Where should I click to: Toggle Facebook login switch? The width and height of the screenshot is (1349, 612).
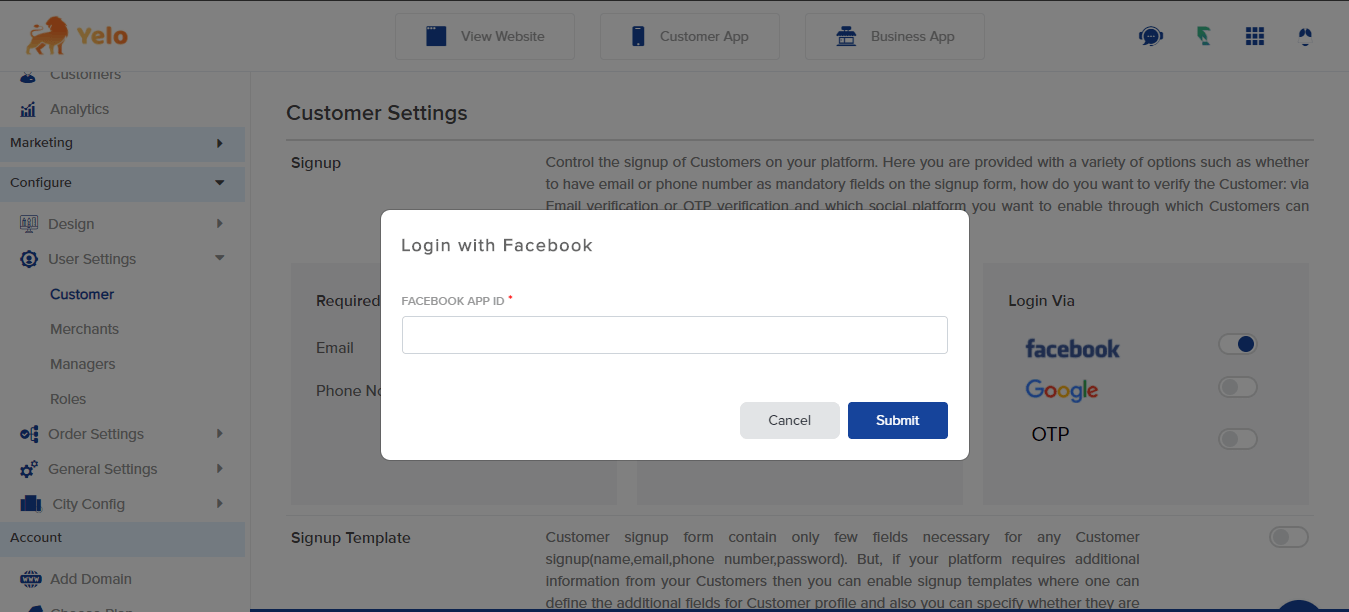click(x=1237, y=345)
